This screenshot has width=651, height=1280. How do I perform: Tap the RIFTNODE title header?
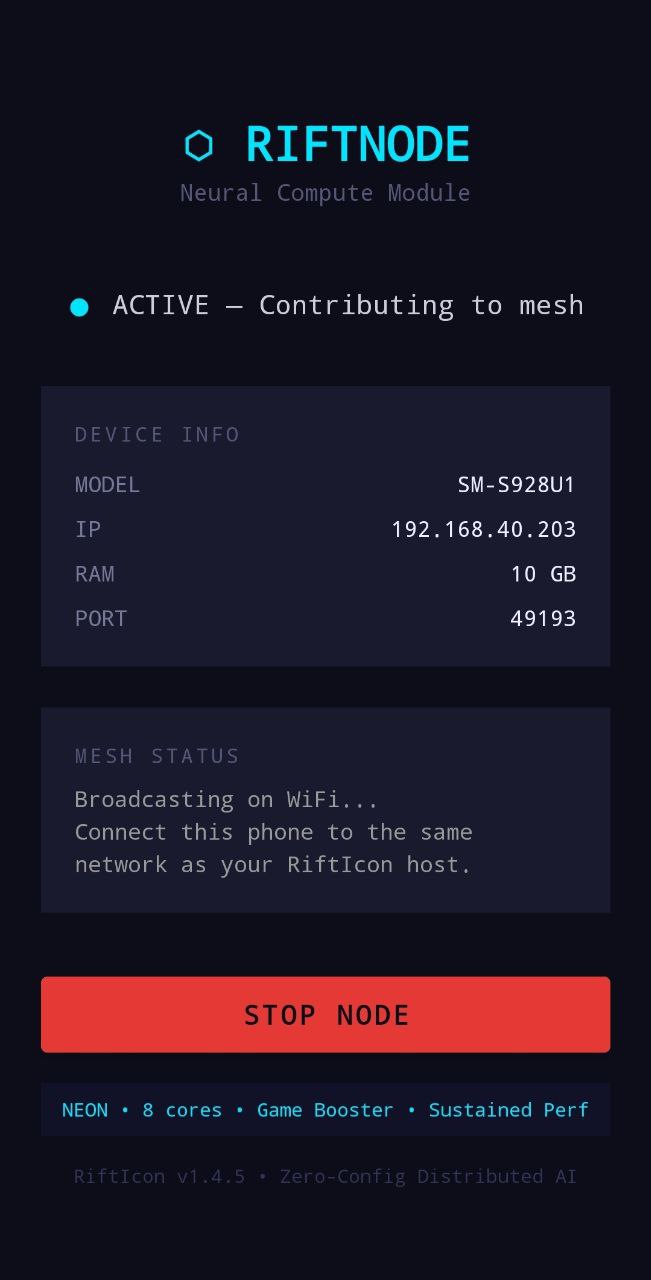(358, 144)
